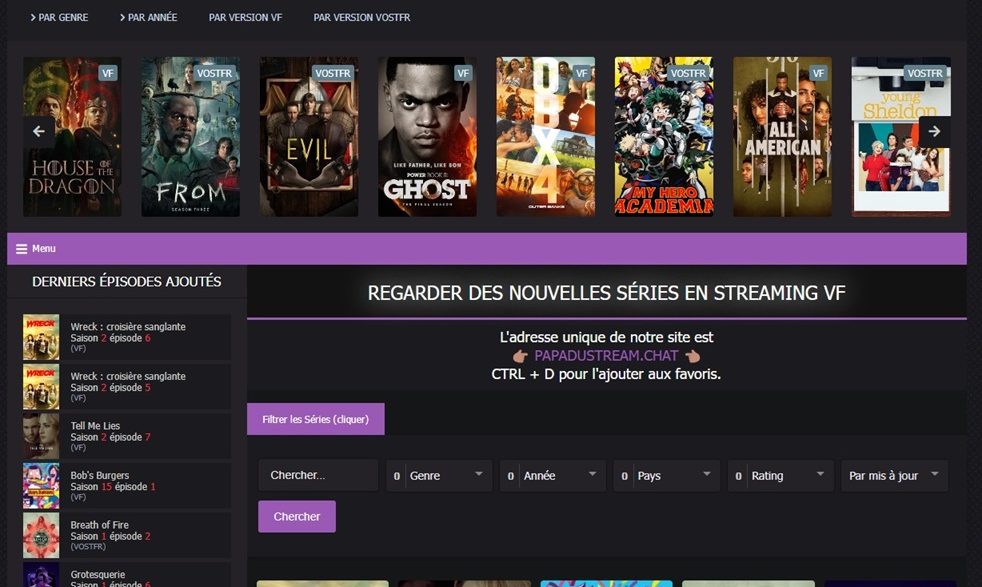Open the Evil series poster
Screen dimensions: 982x587
(309, 137)
